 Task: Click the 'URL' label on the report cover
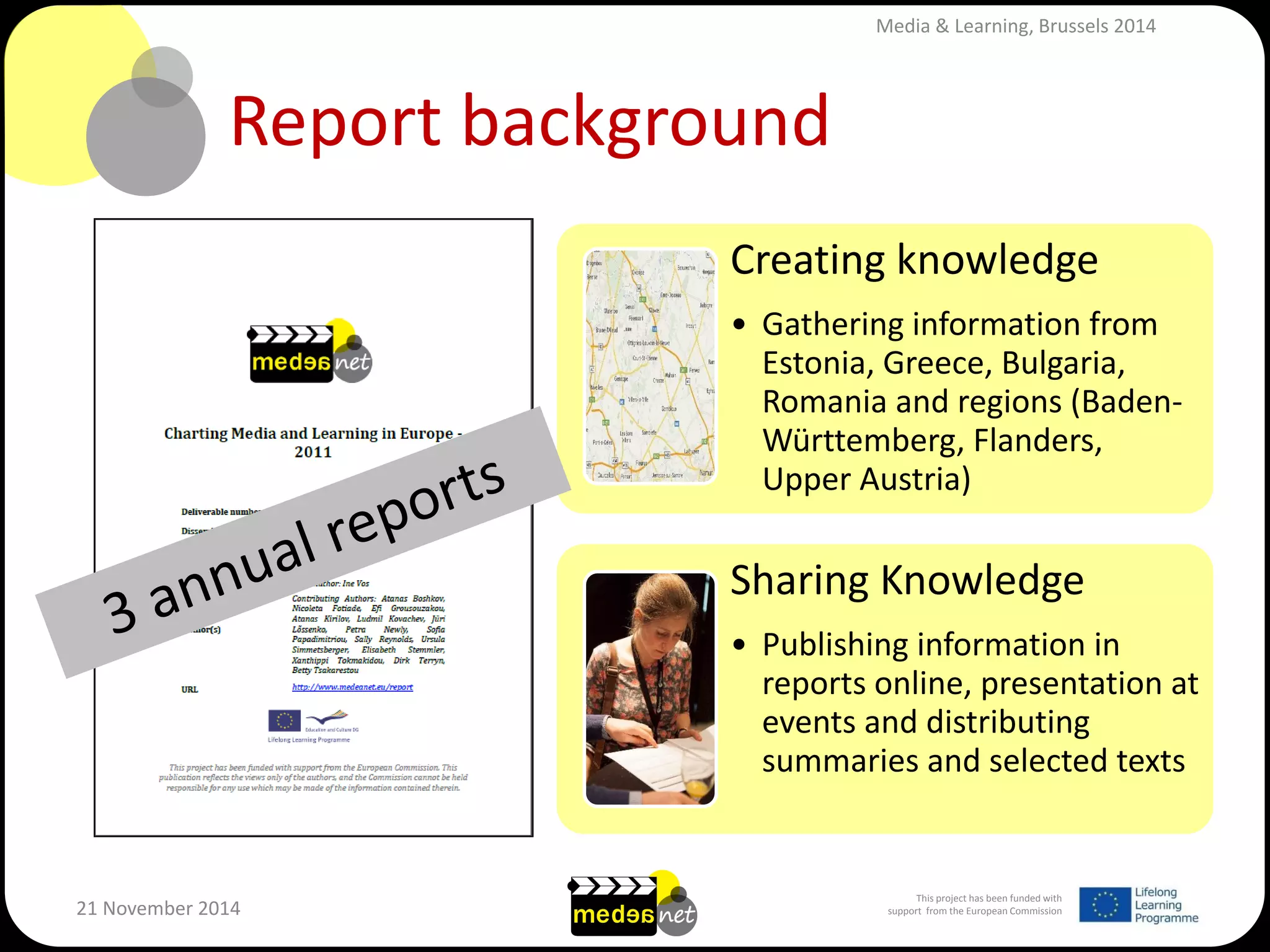pos(190,689)
